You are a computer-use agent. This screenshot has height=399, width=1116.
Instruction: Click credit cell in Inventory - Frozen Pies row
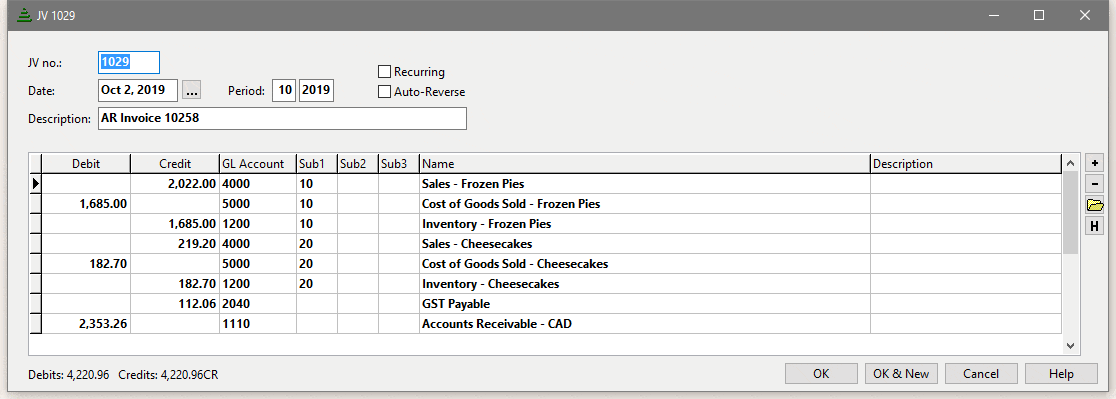coord(174,224)
